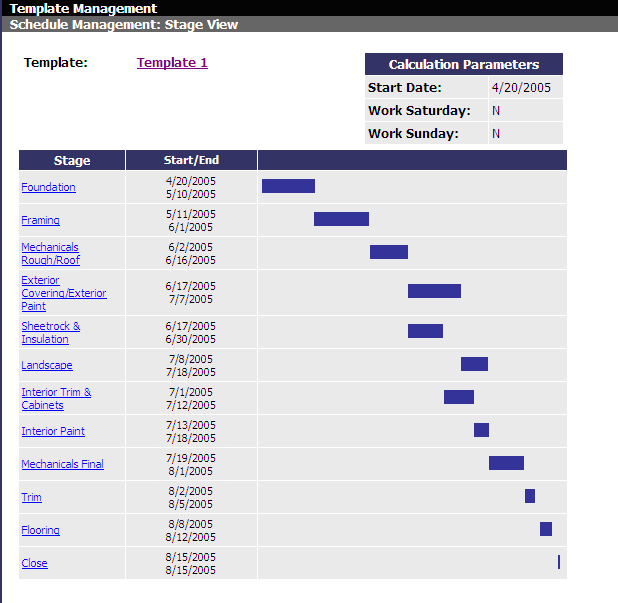This screenshot has height=603, width=618.
Task: Click the Work Sunday value N
Action: (x=496, y=134)
